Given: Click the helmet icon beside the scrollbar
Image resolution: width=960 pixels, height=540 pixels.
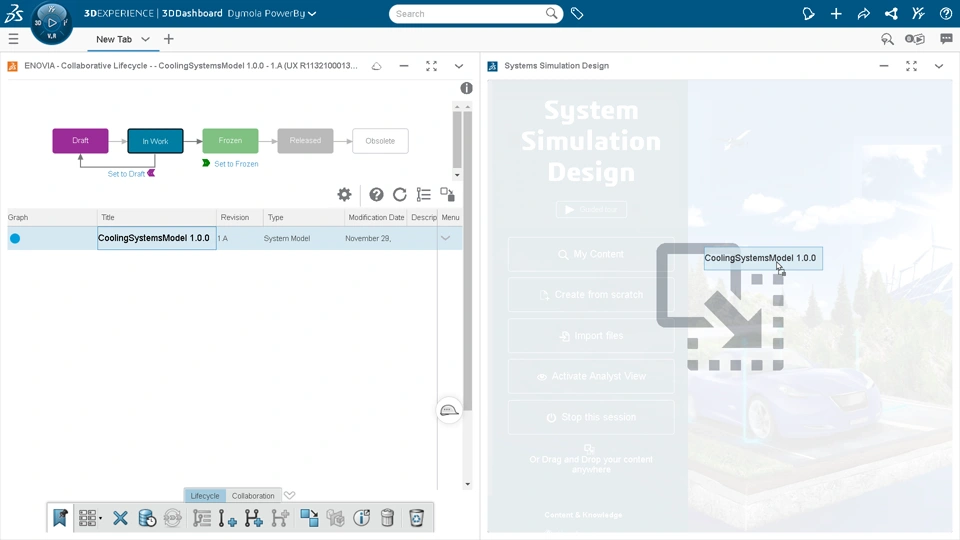Looking at the screenshot, I should (x=449, y=410).
